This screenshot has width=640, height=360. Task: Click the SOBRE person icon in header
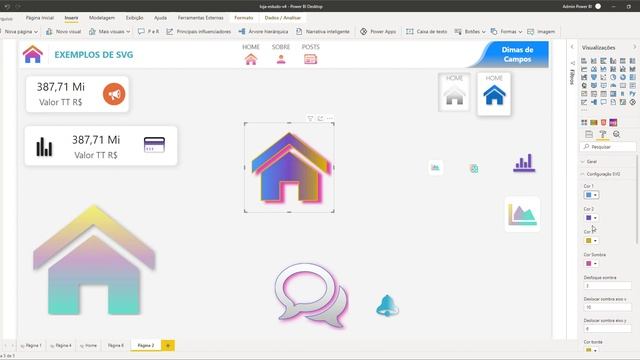(x=281, y=60)
